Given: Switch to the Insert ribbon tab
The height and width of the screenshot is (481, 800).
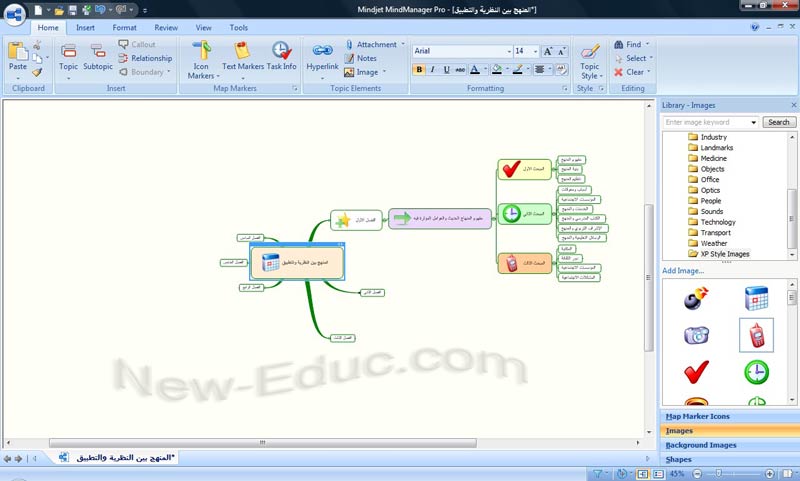Looking at the screenshot, I should [x=85, y=28].
